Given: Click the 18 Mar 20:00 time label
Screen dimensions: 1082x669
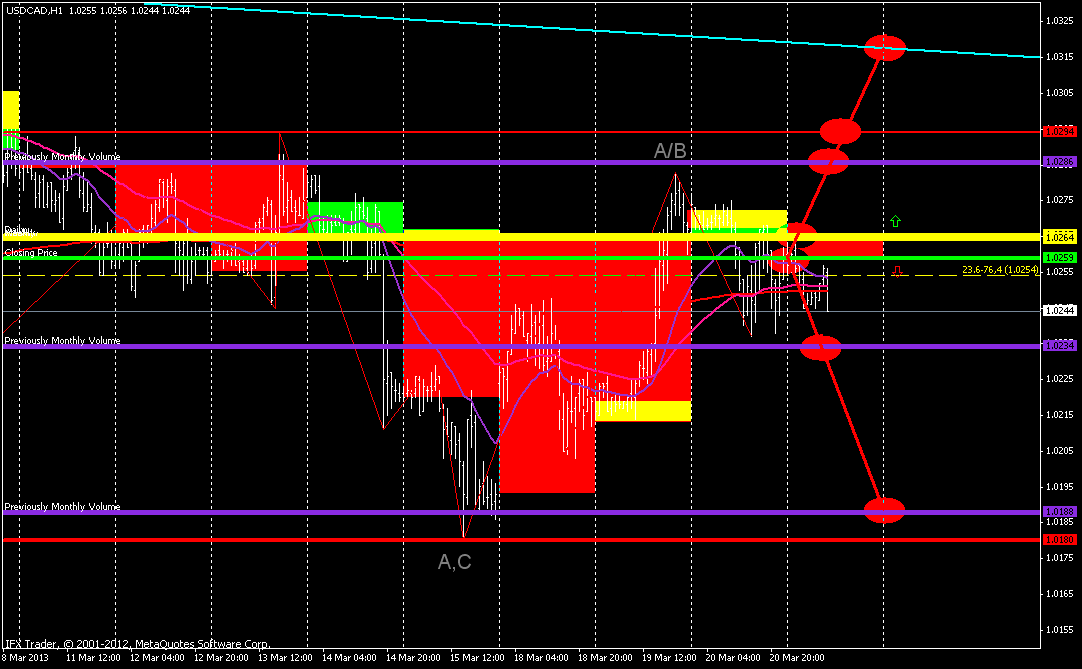Looking at the screenshot, I should [605, 657].
